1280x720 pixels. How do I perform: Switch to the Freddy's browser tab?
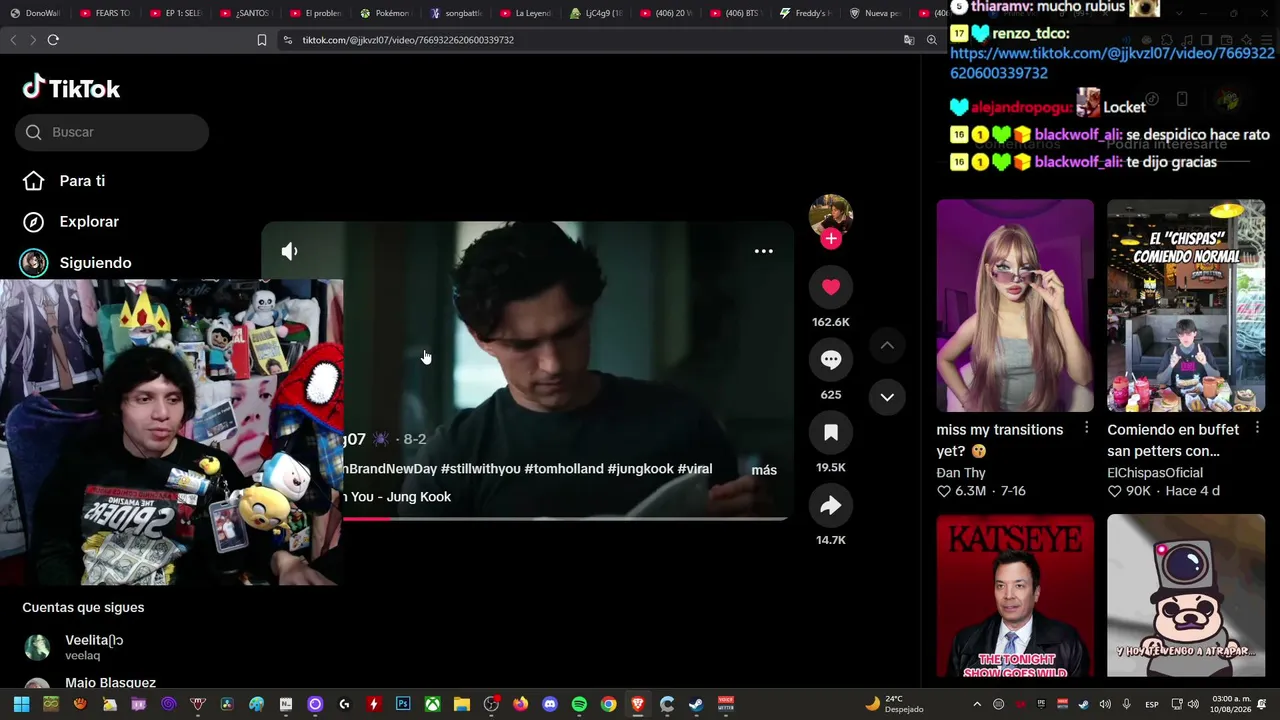(805, 13)
